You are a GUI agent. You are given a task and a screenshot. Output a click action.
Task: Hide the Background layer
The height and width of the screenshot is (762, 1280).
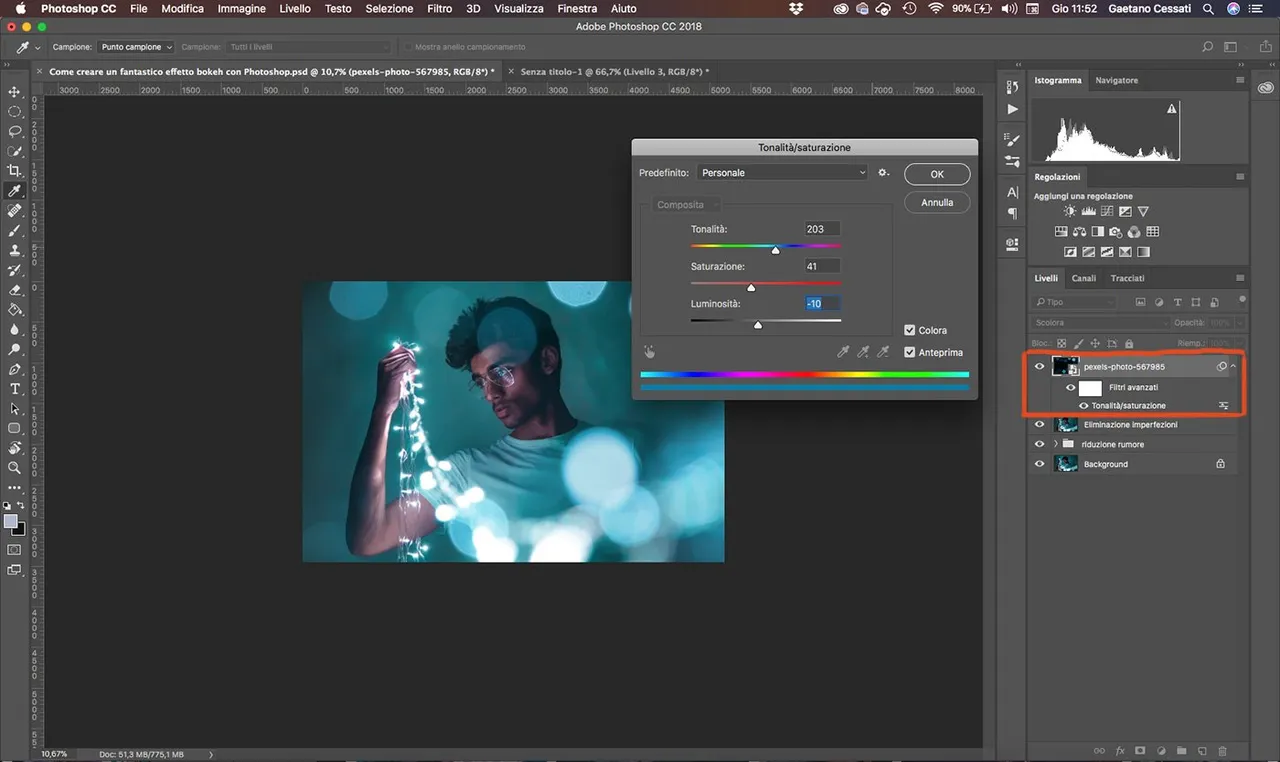point(1040,464)
